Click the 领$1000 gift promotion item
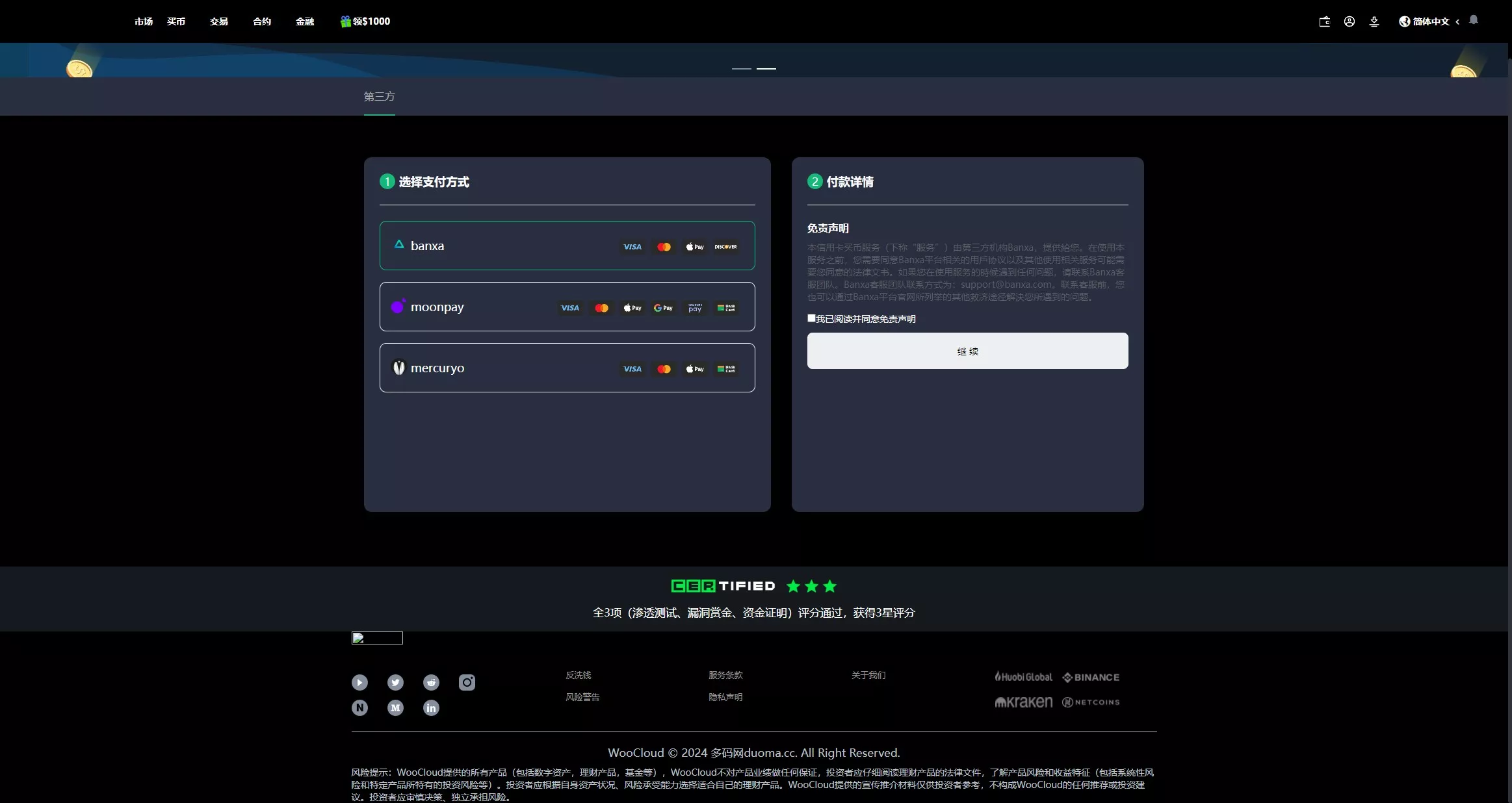Screen dimensions: 1512x803 click(x=365, y=21)
